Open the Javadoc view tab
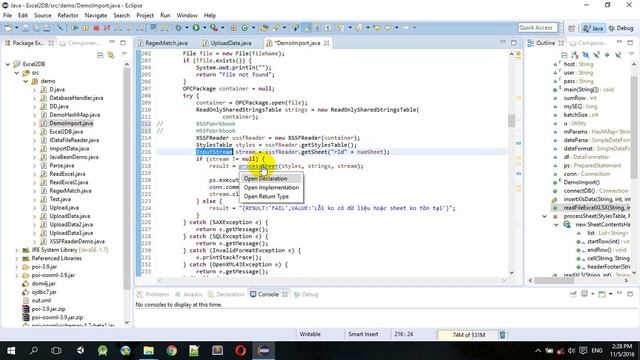The height and width of the screenshot is (360, 640). (189, 294)
